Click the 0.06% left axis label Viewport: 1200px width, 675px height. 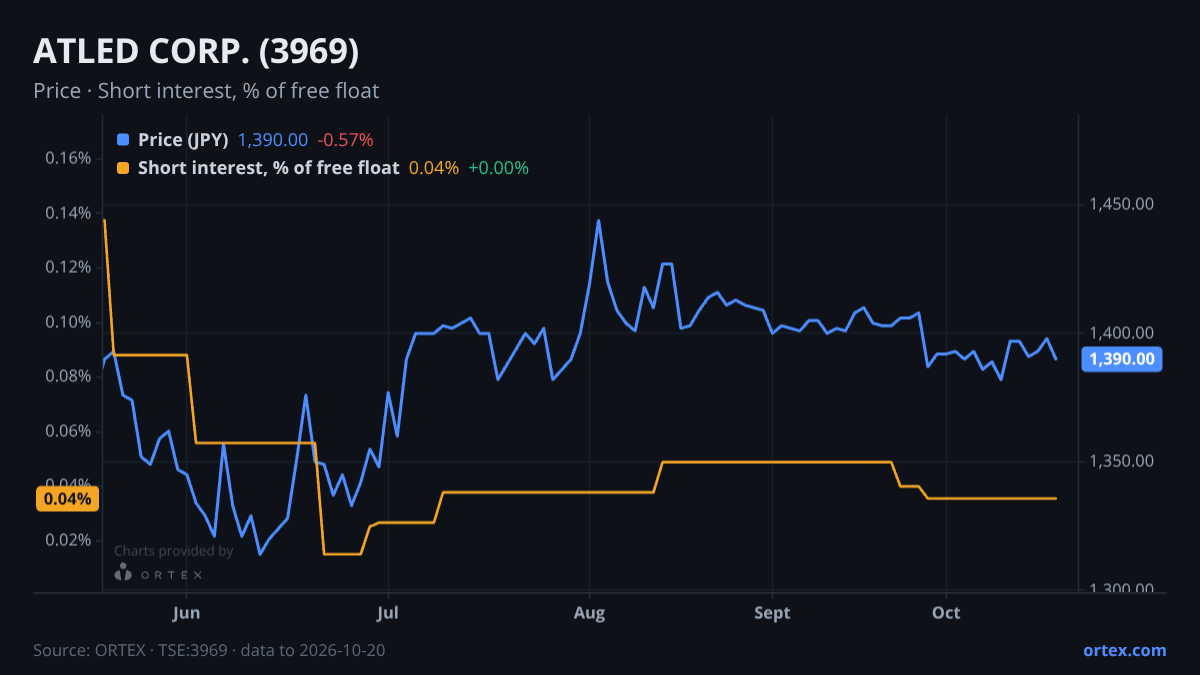tap(68, 431)
